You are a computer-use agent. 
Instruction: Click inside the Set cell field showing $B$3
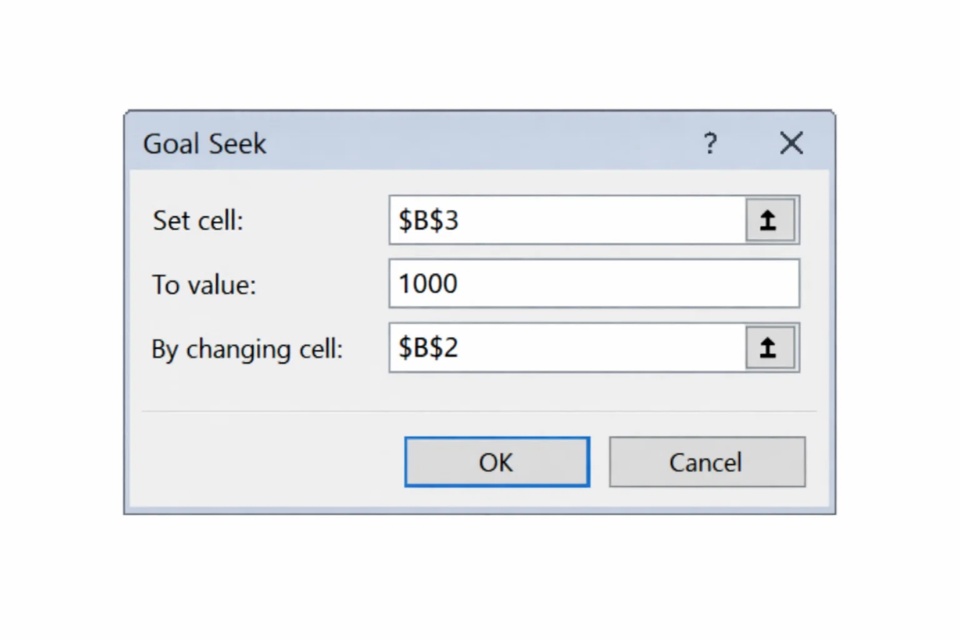point(560,220)
